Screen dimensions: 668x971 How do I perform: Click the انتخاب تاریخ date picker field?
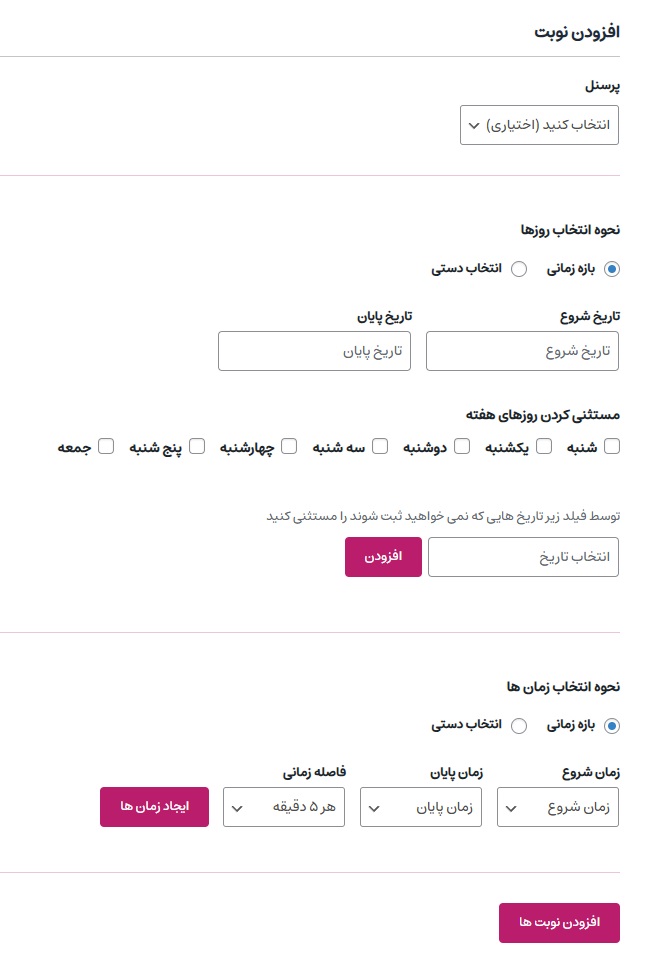click(523, 557)
